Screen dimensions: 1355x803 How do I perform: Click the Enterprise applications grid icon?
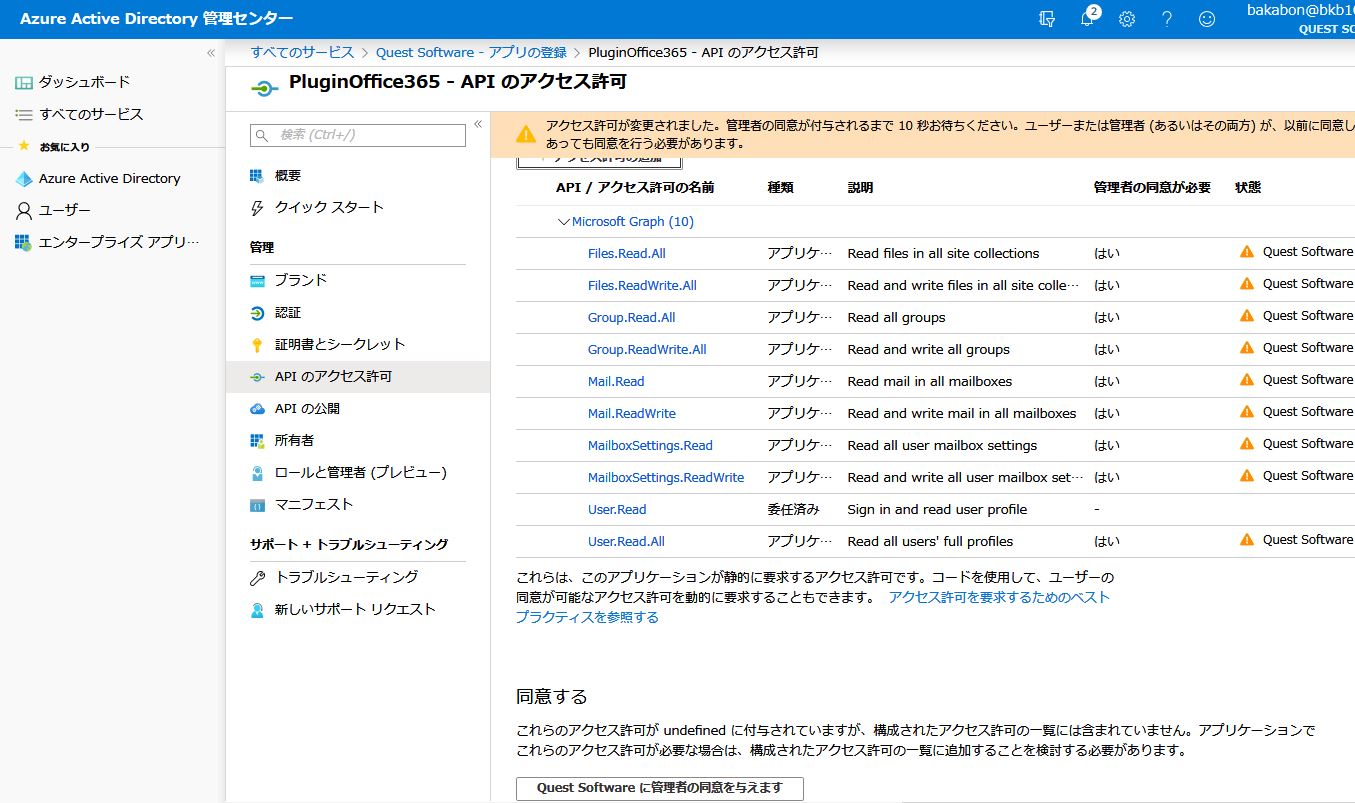tap(24, 242)
